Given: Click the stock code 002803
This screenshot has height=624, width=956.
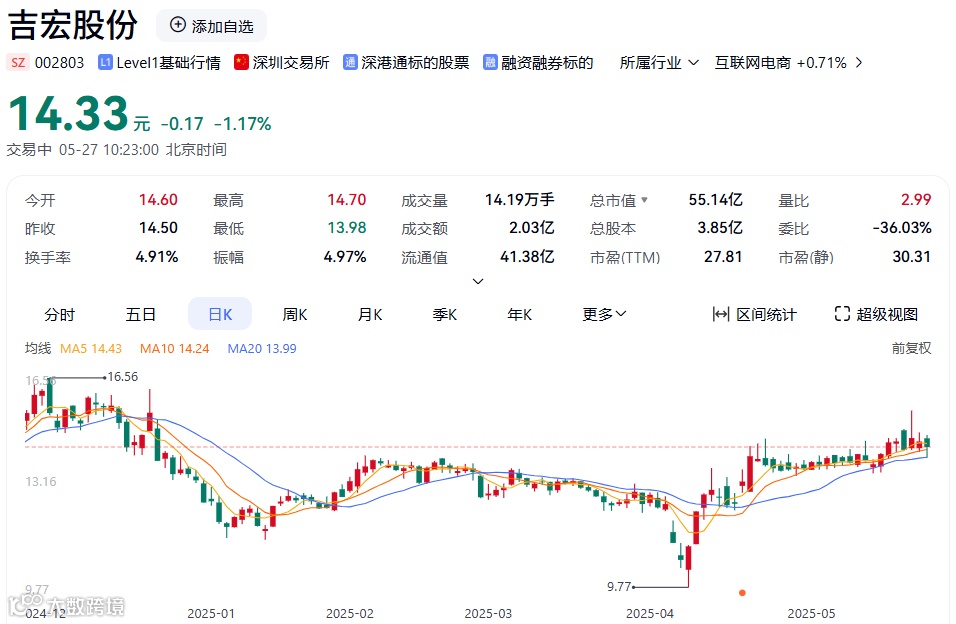Looking at the screenshot, I should [x=59, y=63].
